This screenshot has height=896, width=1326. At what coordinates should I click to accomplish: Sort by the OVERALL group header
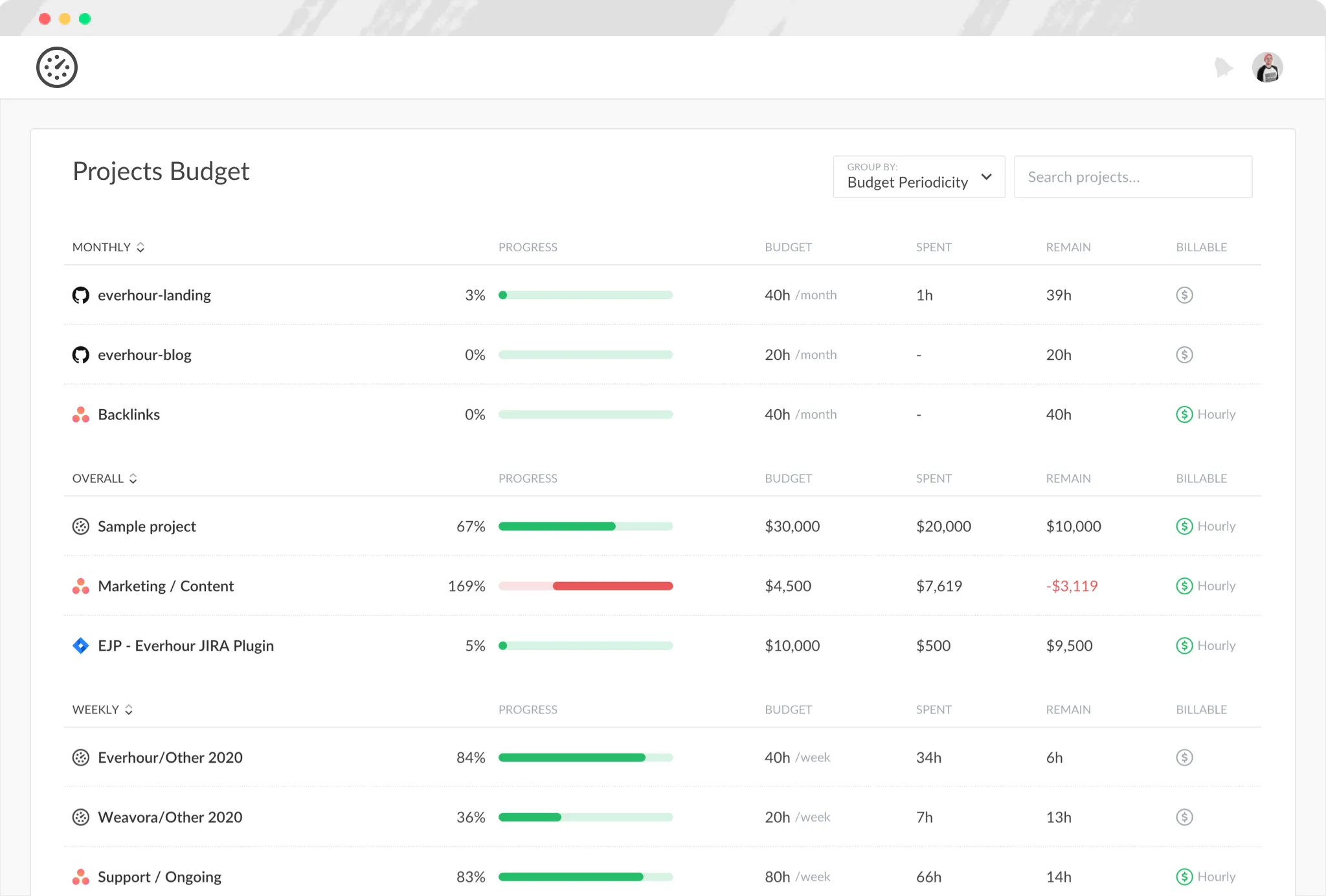tap(98, 478)
